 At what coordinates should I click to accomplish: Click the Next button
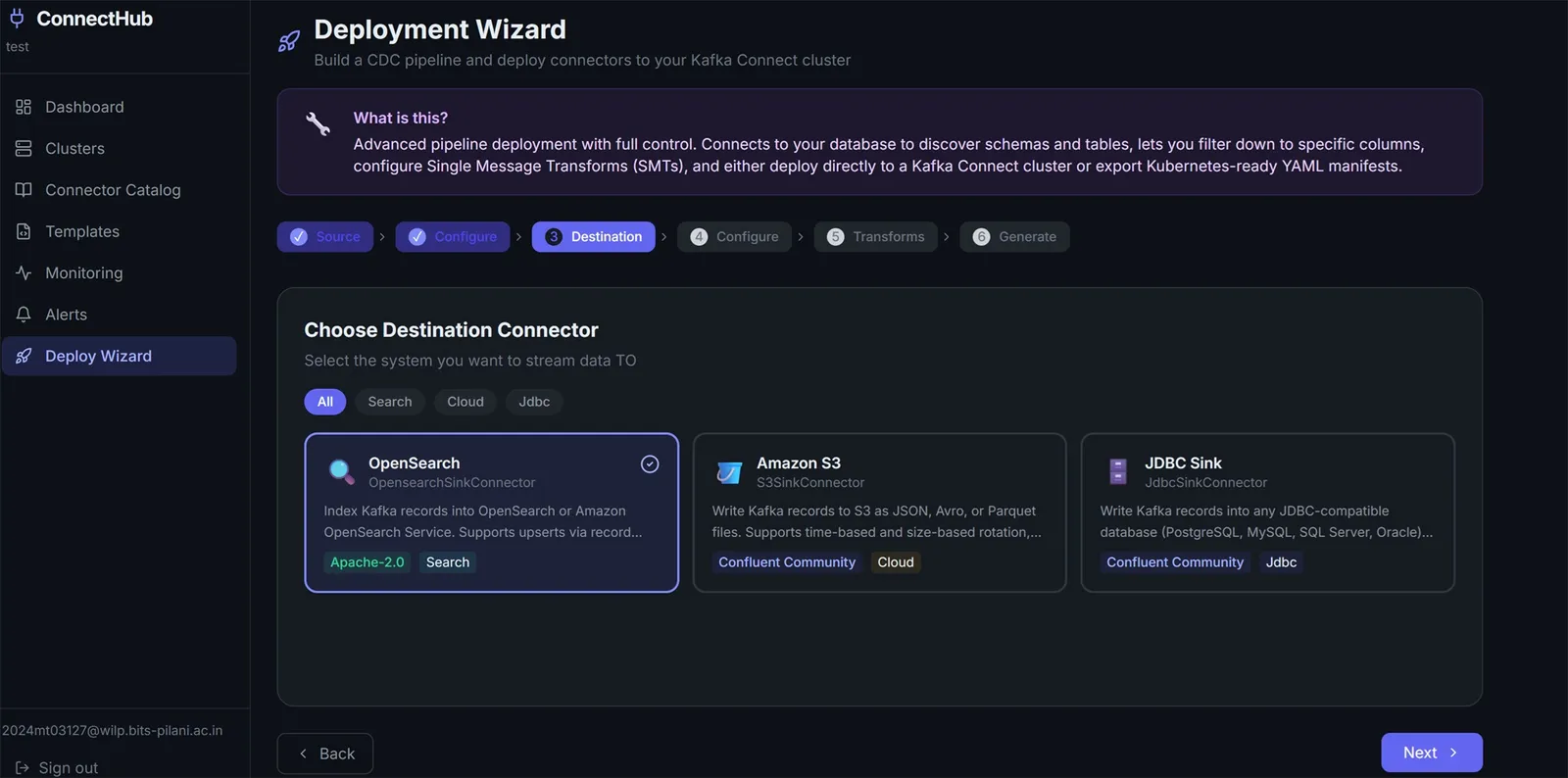[x=1432, y=753]
